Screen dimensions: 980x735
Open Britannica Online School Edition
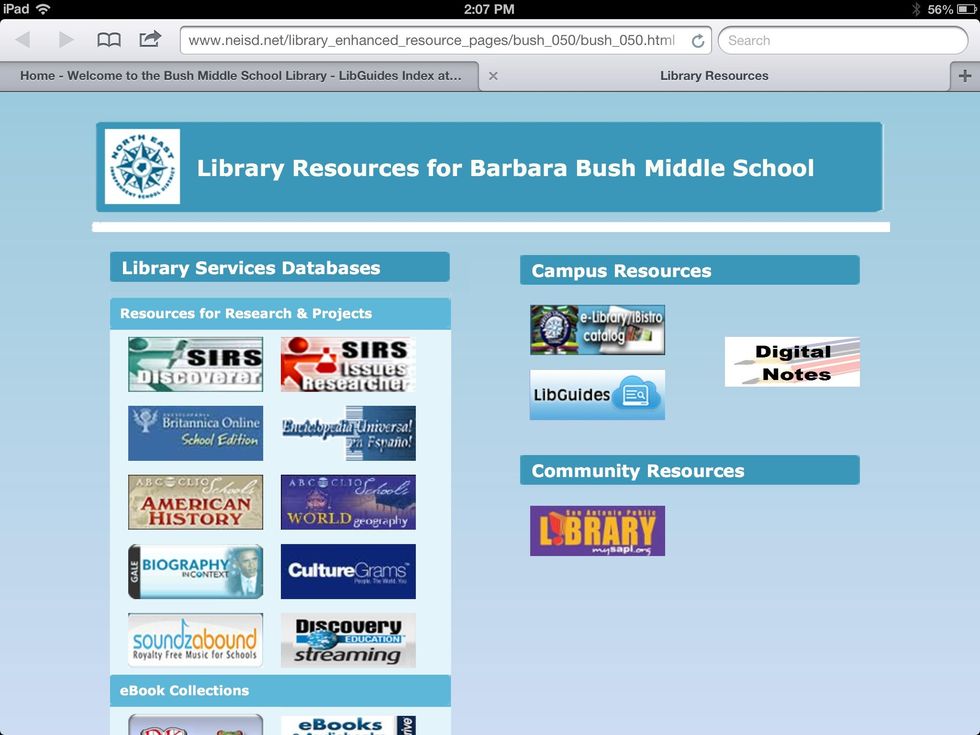pyautogui.click(x=195, y=433)
